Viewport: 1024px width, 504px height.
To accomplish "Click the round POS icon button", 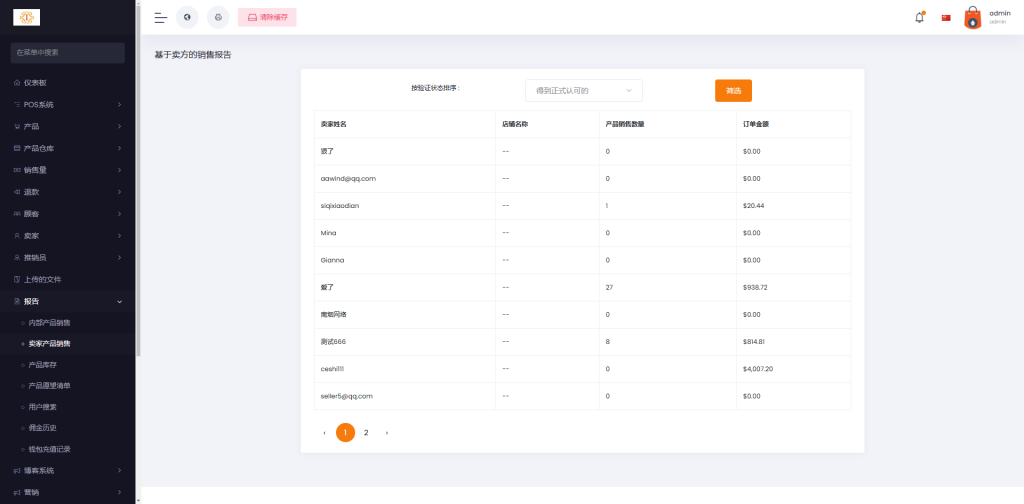I will [x=218, y=17].
